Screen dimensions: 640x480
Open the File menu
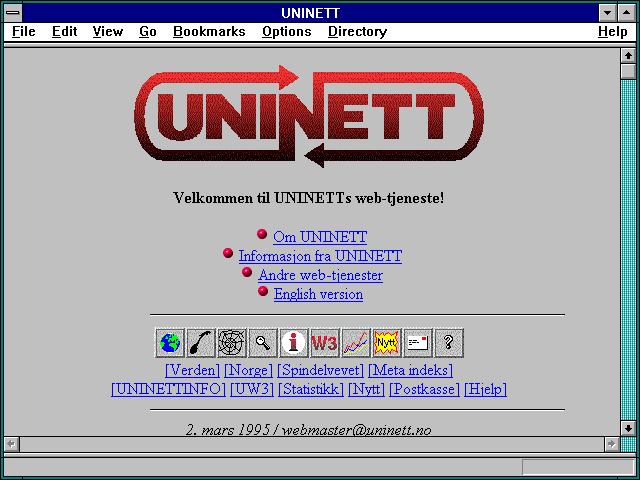(x=24, y=31)
